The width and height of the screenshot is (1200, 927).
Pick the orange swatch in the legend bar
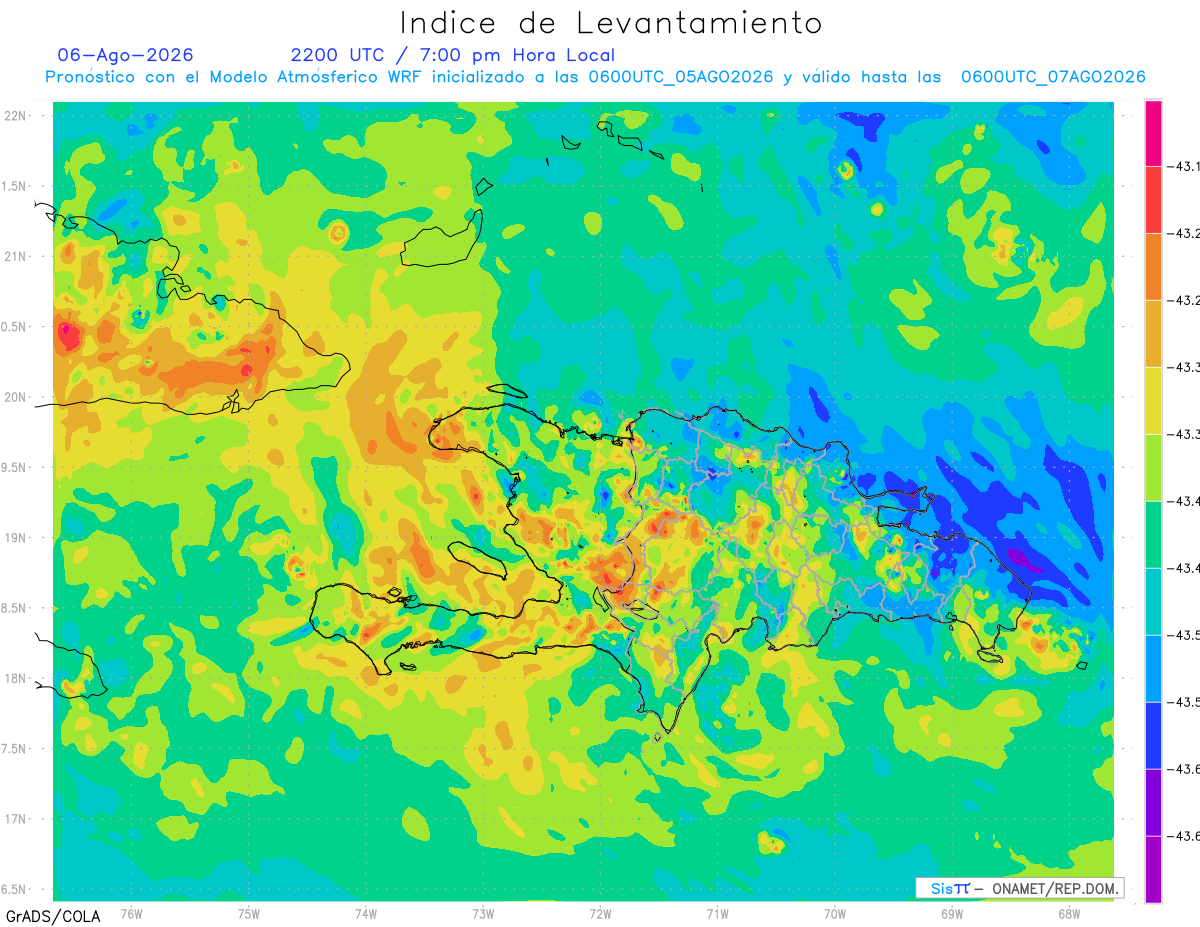(1153, 266)
